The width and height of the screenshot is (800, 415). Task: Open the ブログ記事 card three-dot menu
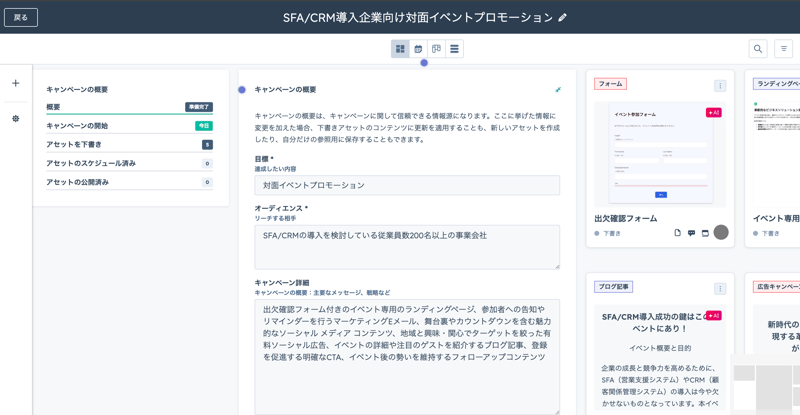click(x=720, y=289)
